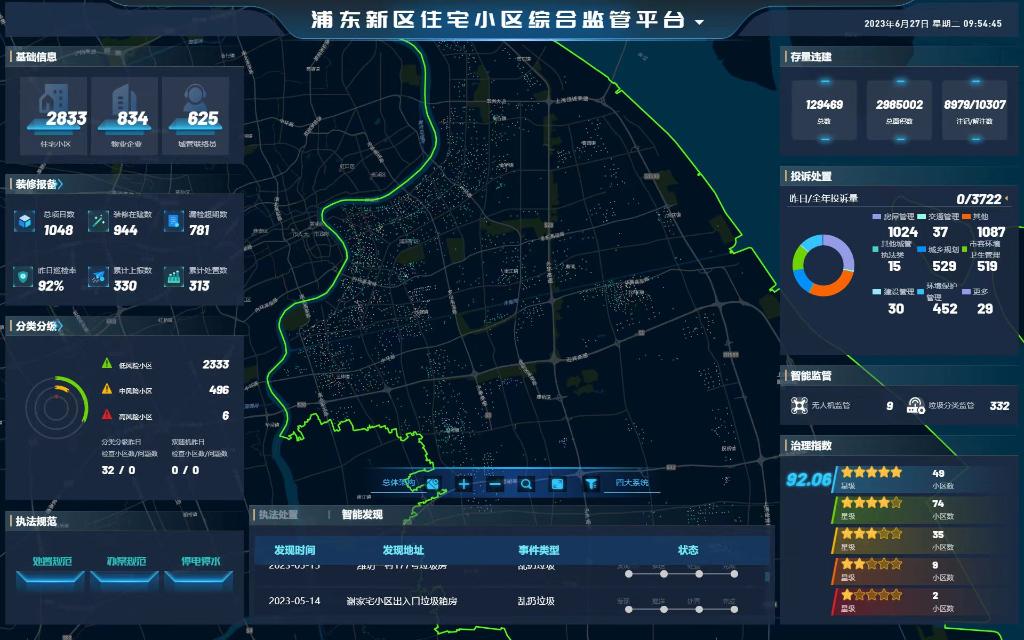The image size is (1024, 640).
Task: Expand the 分类分级 section chevron
Action: (x=62, y=326)
